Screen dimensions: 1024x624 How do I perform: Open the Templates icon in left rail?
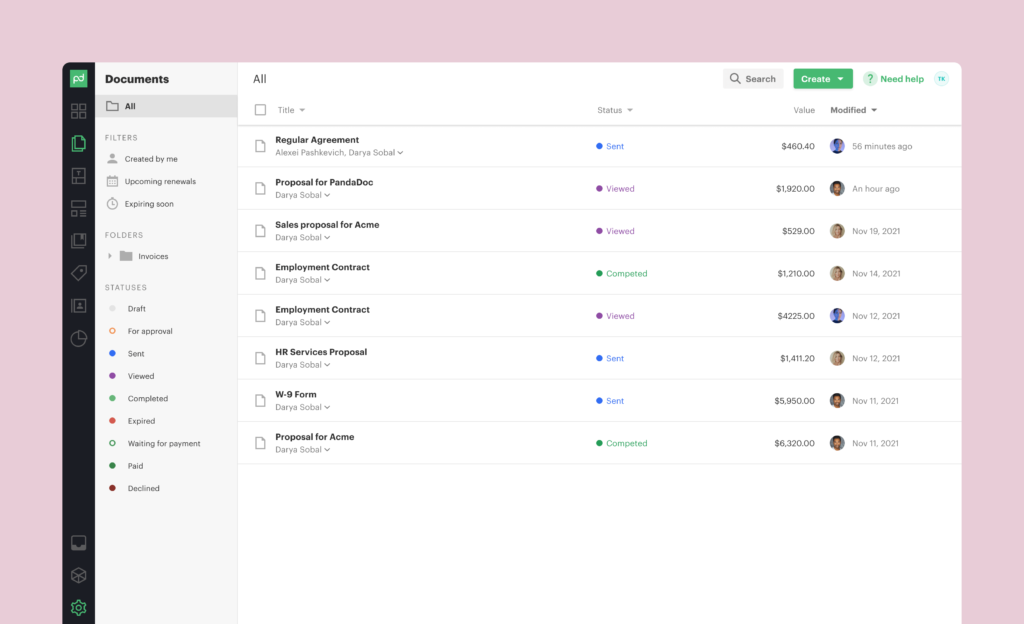[x=78, y=176]
